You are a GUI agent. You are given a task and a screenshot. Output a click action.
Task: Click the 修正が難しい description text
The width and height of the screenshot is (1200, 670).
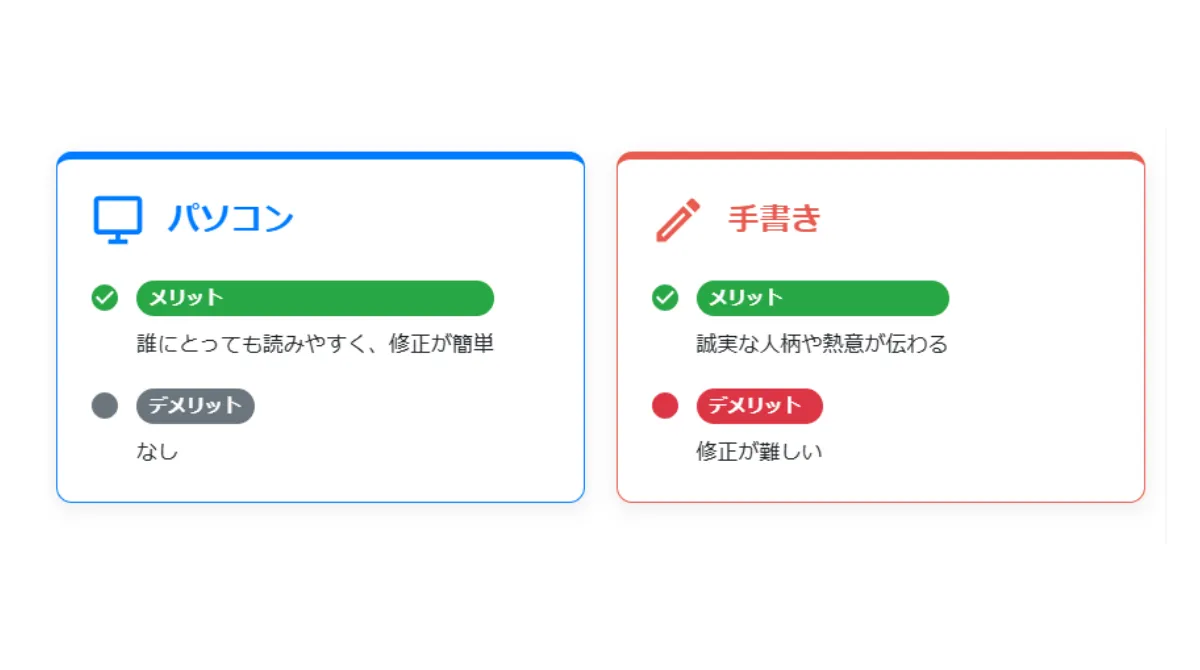(x=759, y=452)
